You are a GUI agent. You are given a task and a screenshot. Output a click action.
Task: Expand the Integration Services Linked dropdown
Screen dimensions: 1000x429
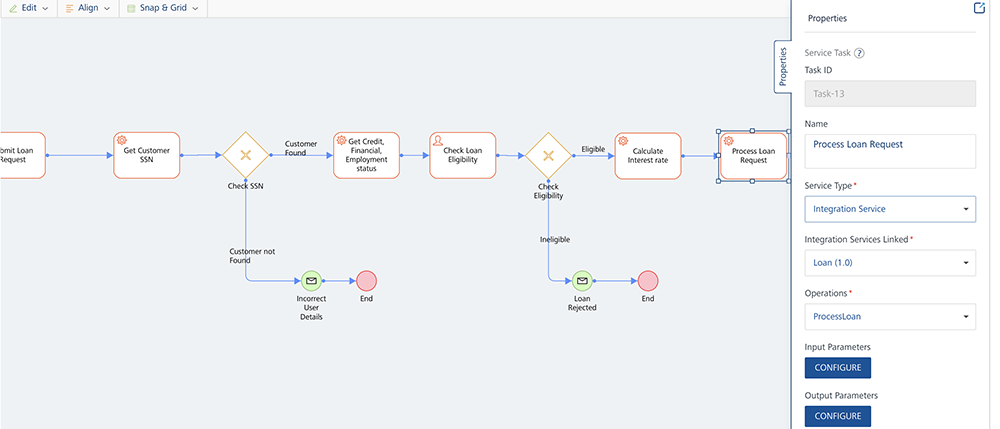[889, 264]
